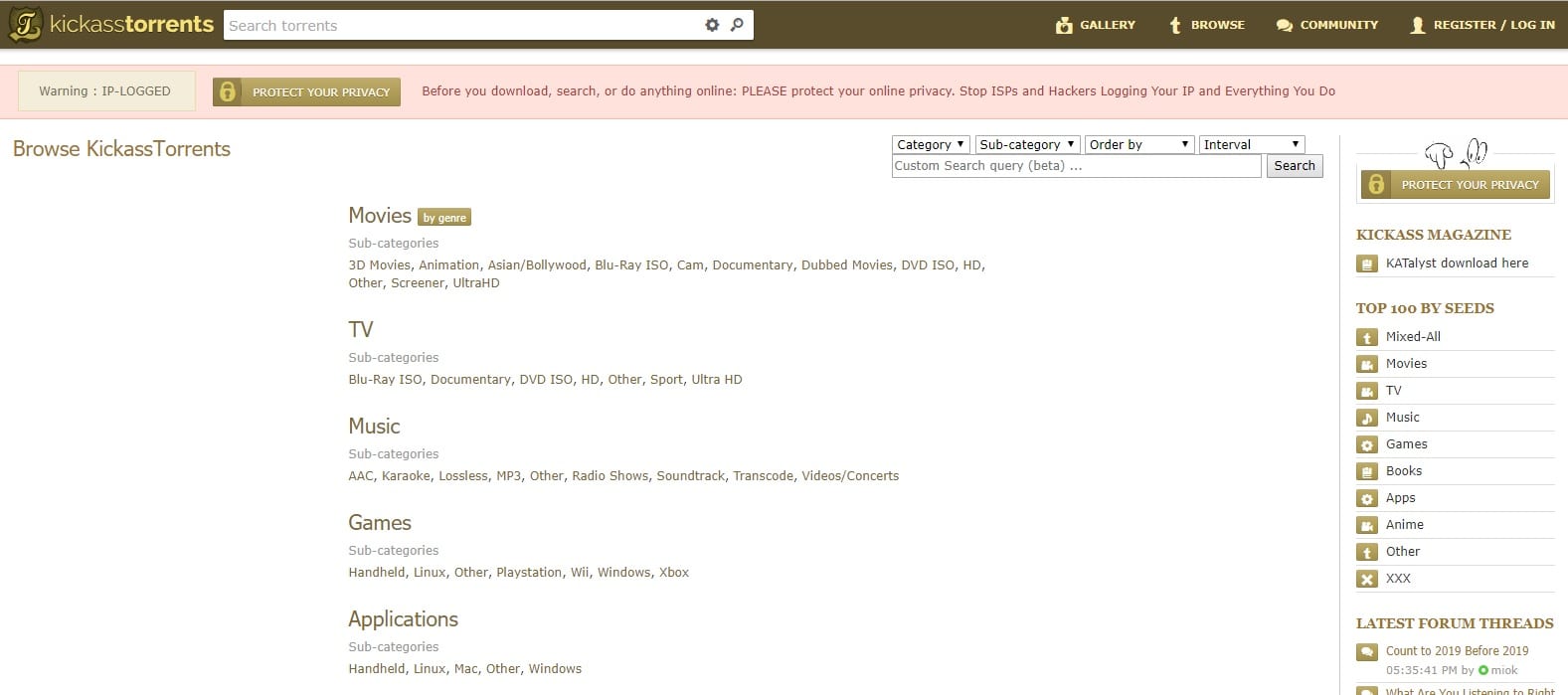
Task: Open the Radio Shows sub-category
Action: 610,476
